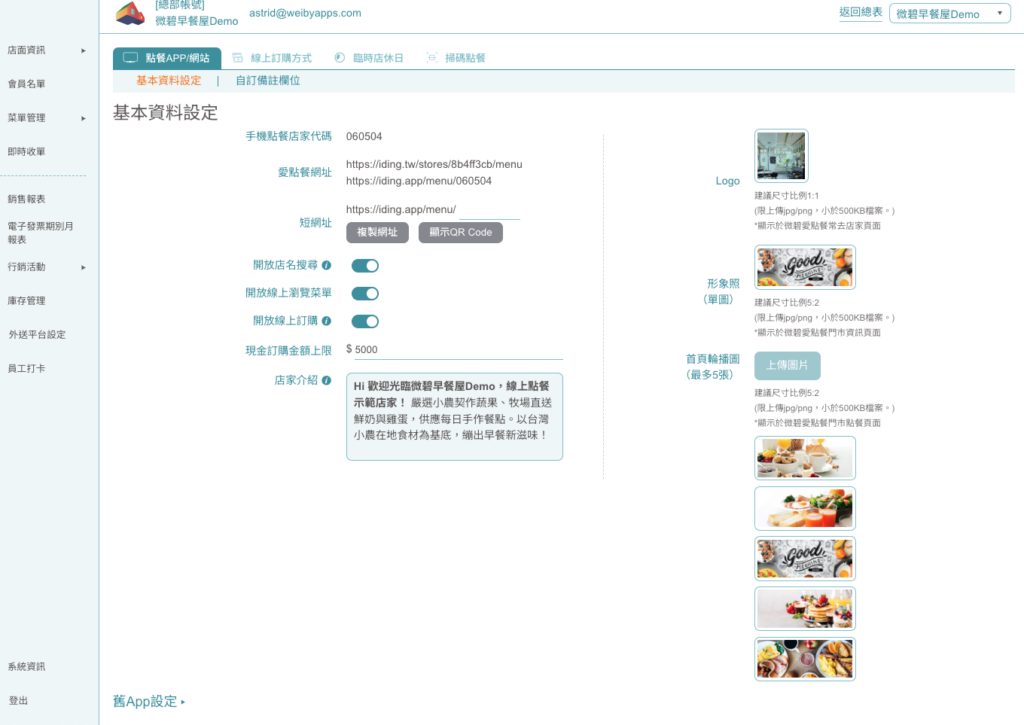Click 登出 to log out
Viewport: 1024px width, 725px height.
[18, 700]
